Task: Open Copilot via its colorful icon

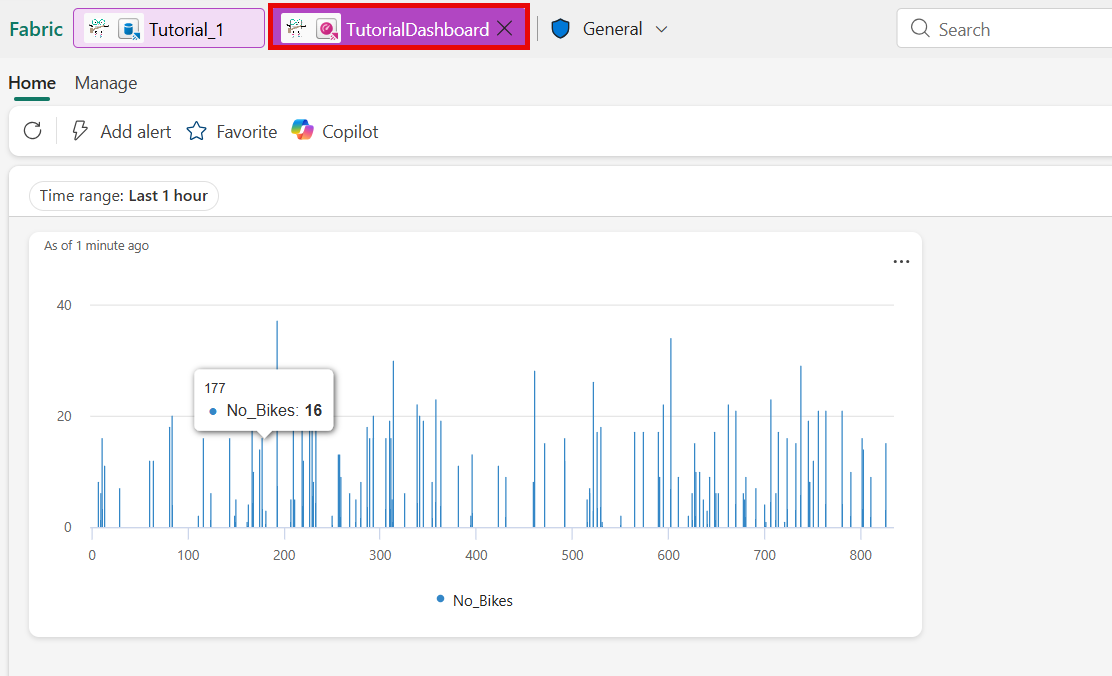Action: click(x=302, y=131)
